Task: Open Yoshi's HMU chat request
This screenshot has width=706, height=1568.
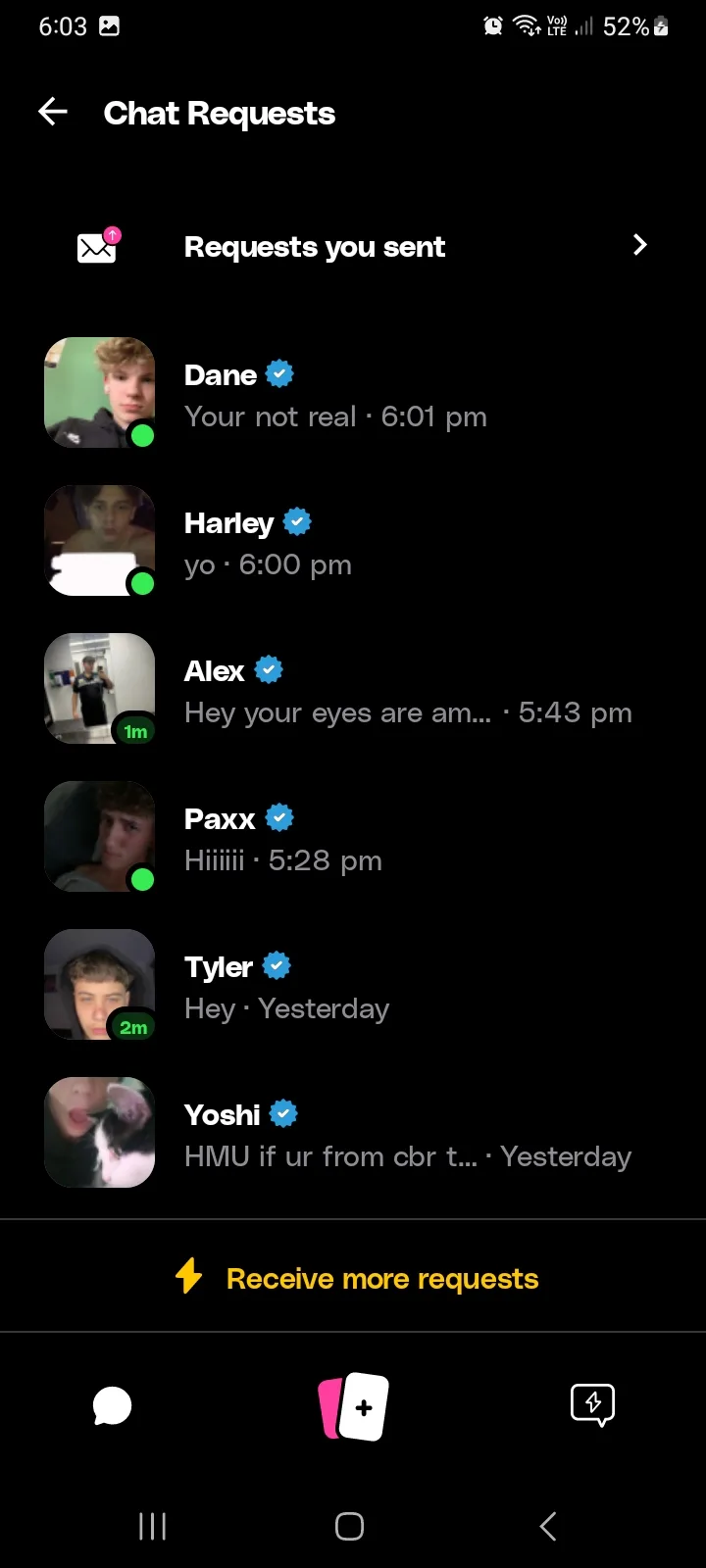Action: 353,1134
